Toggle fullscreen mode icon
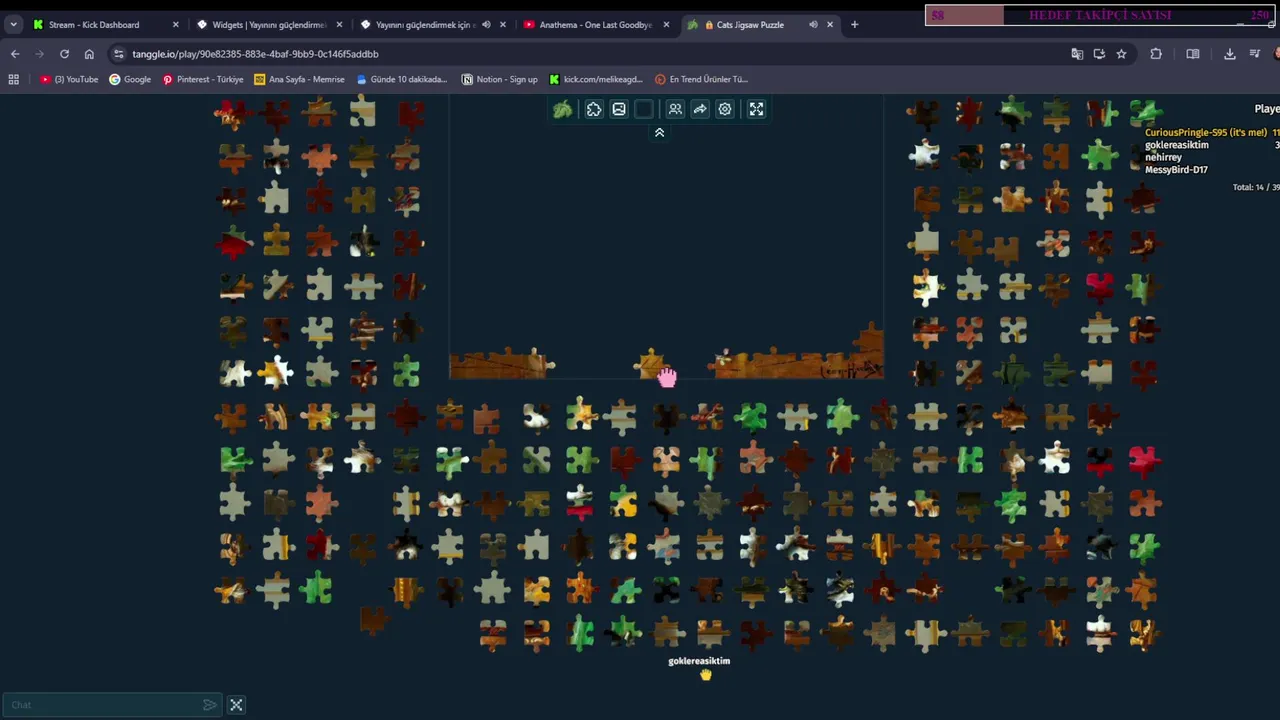This screenshot has height=720, width=1280. pyautogui.click(x=756, y=109)
